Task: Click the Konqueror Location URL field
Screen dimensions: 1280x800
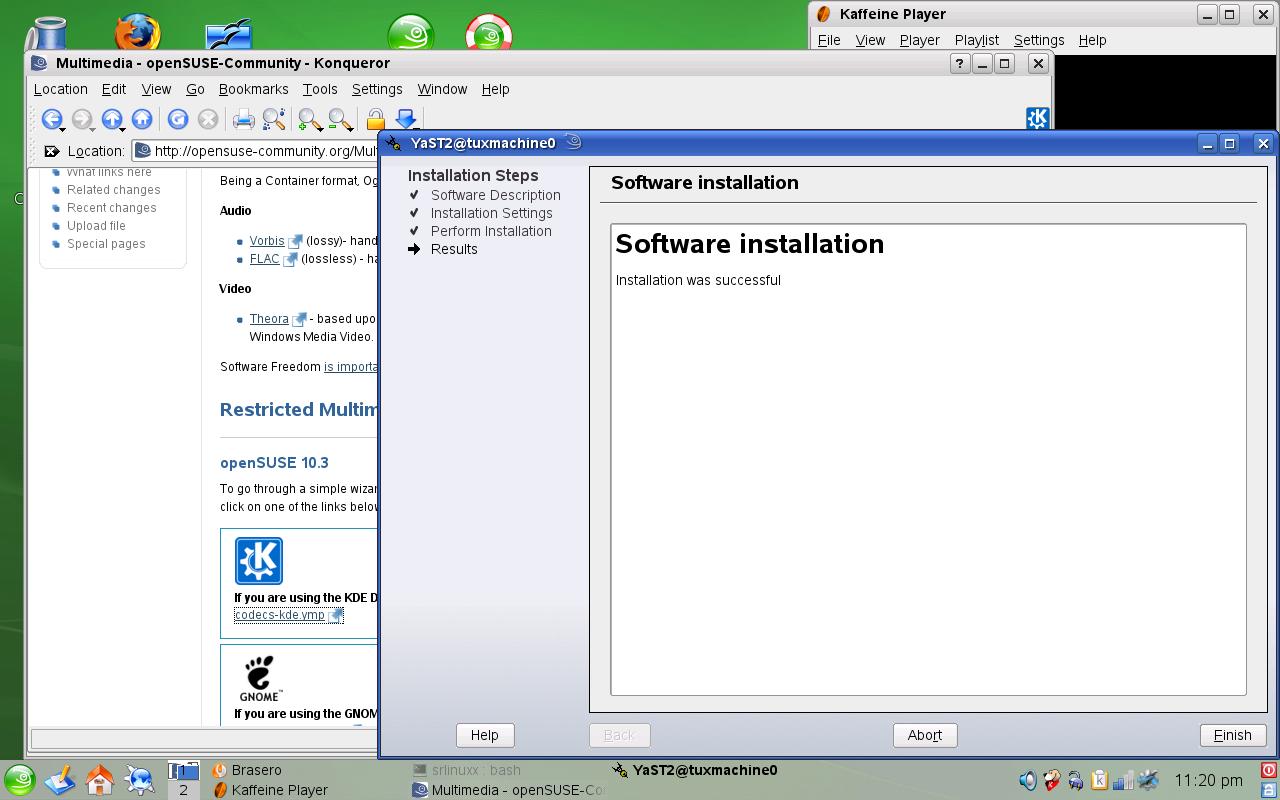Action: click(x=255, y=151)
